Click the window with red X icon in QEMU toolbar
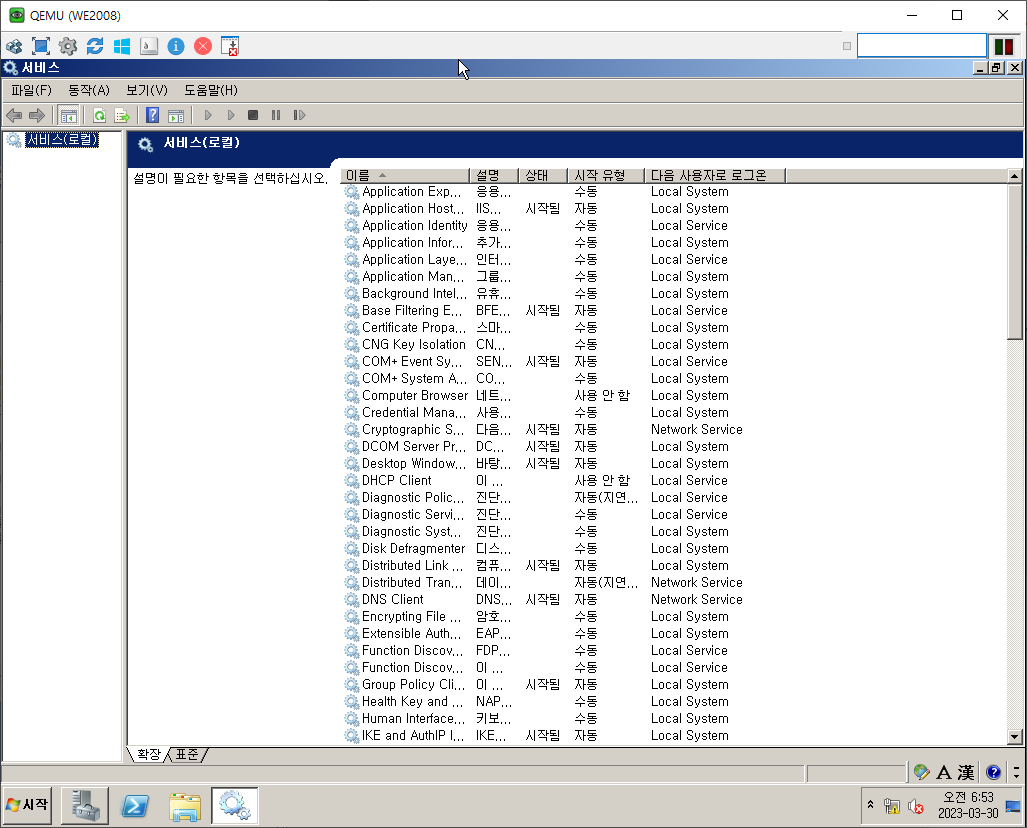Viewport: 1027px width, 828px height. pos(230,46)
